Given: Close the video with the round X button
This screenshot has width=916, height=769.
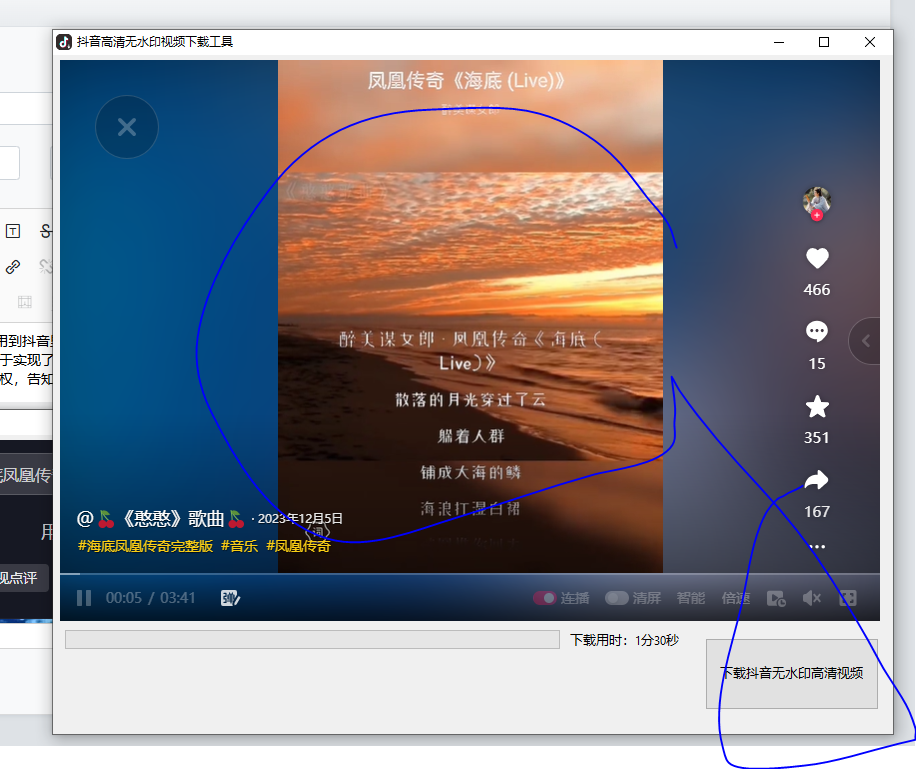Looking at the screenshot, I should (x=127, y=127).
